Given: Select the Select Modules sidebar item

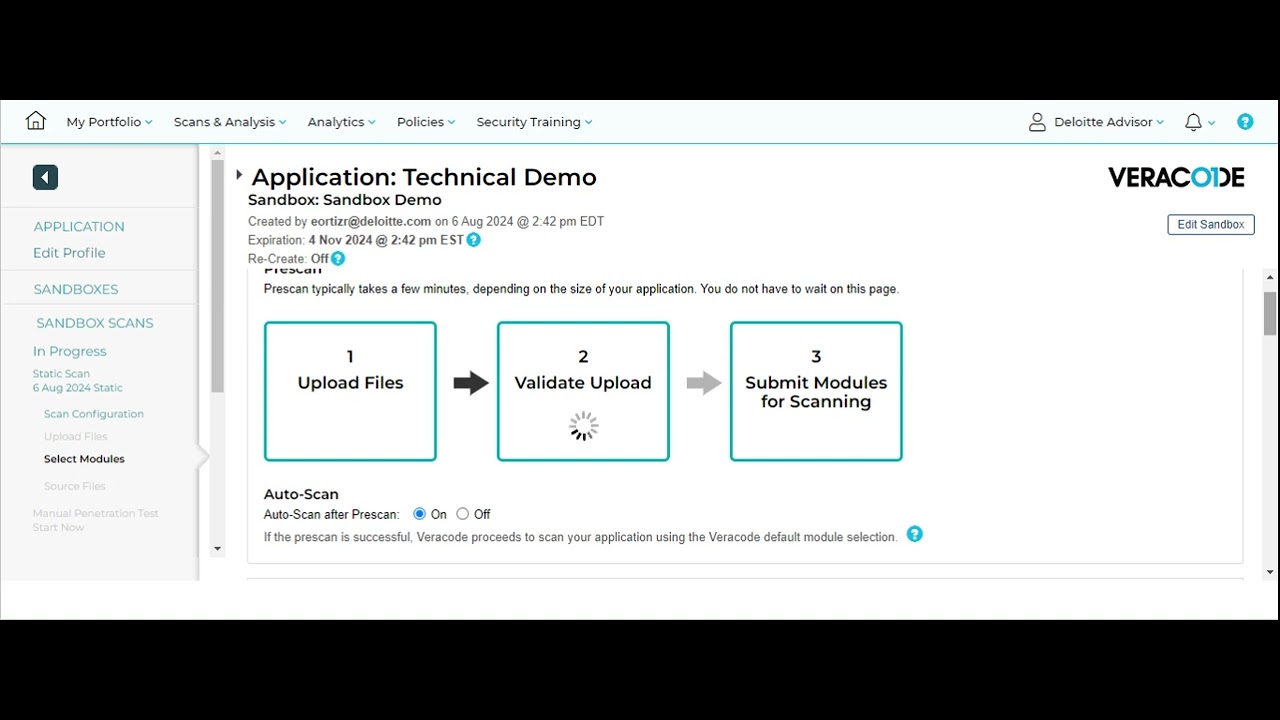Looking at the screenshot, I should (84, 459).
